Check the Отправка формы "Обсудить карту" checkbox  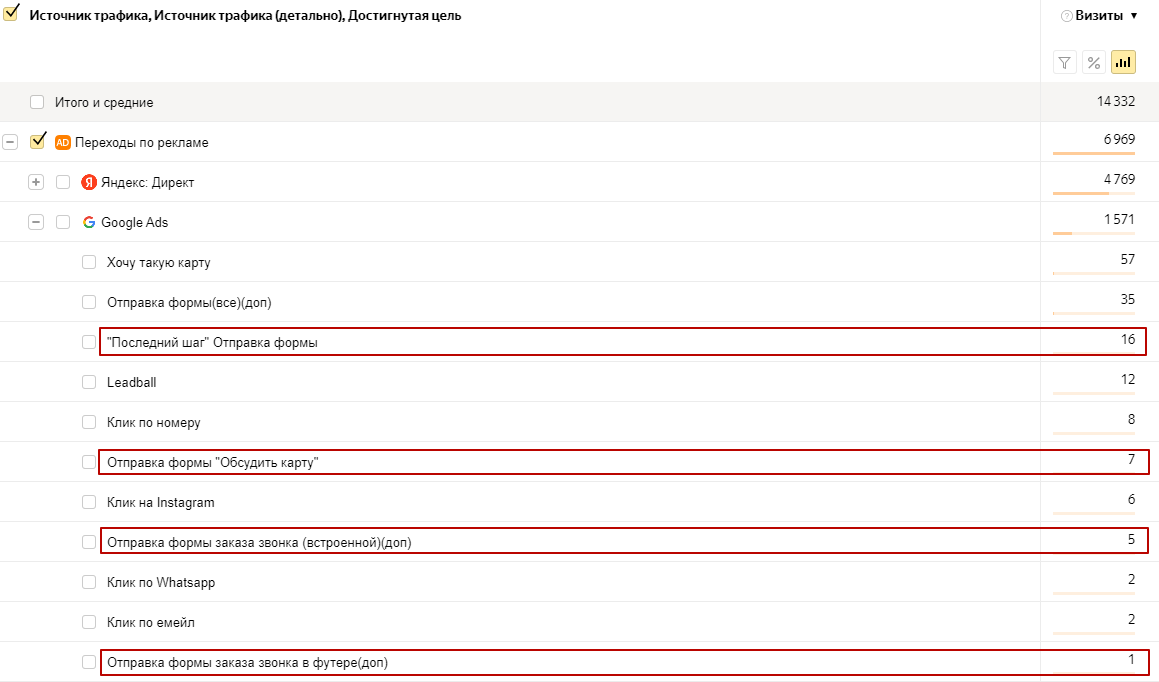point(89,462)
